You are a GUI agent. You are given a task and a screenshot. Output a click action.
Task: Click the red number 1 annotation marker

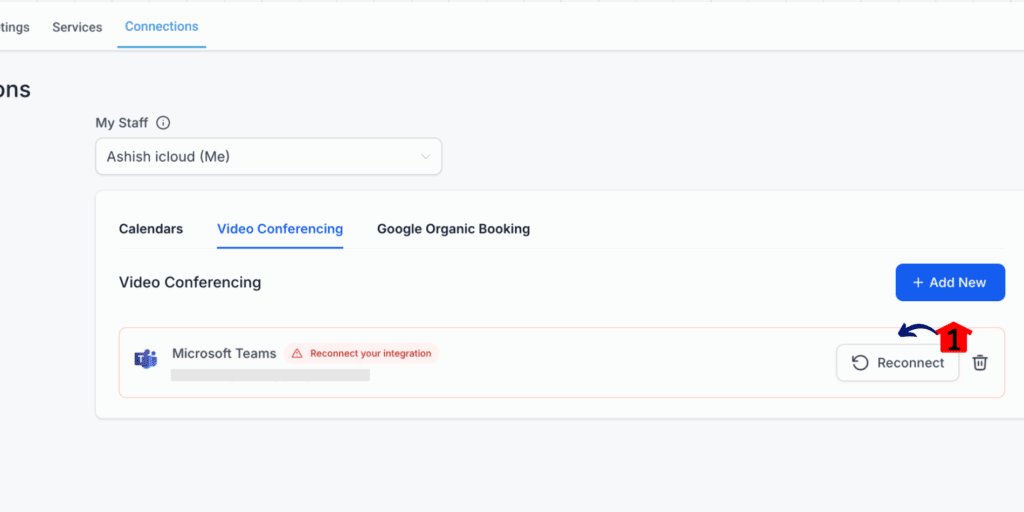pos(953,338)
